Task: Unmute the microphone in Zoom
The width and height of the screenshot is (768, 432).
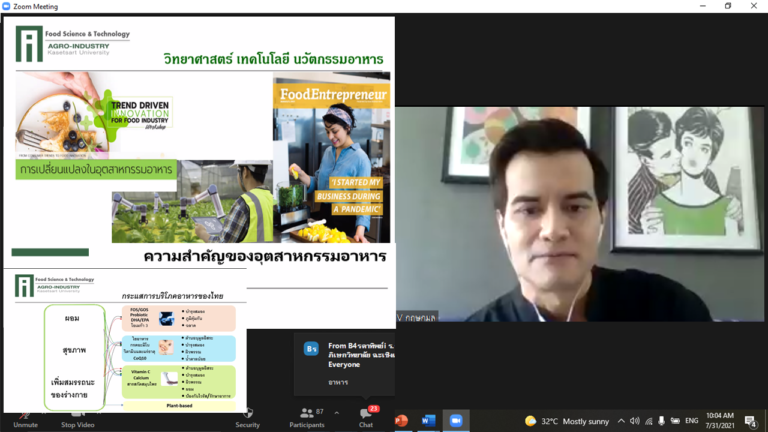Action: (x=25, y=416)
